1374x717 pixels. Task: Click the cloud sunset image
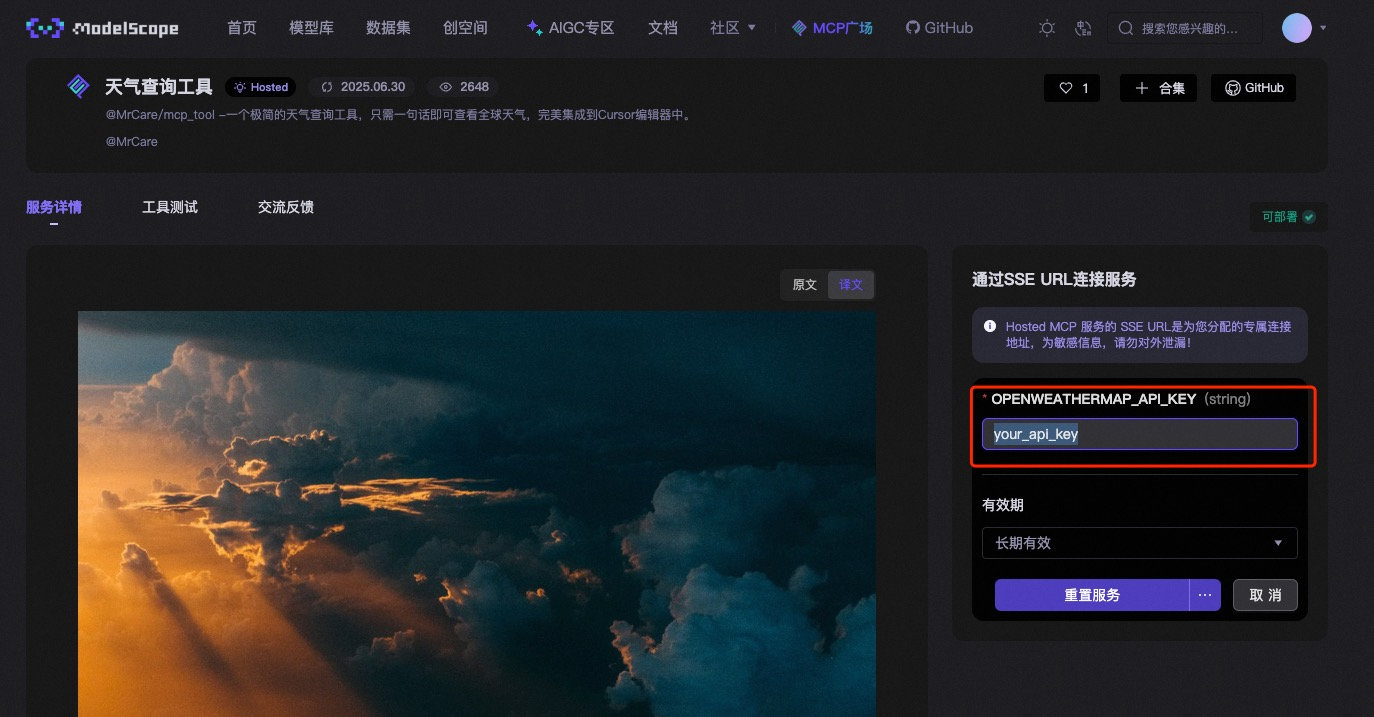click(477, 514)
